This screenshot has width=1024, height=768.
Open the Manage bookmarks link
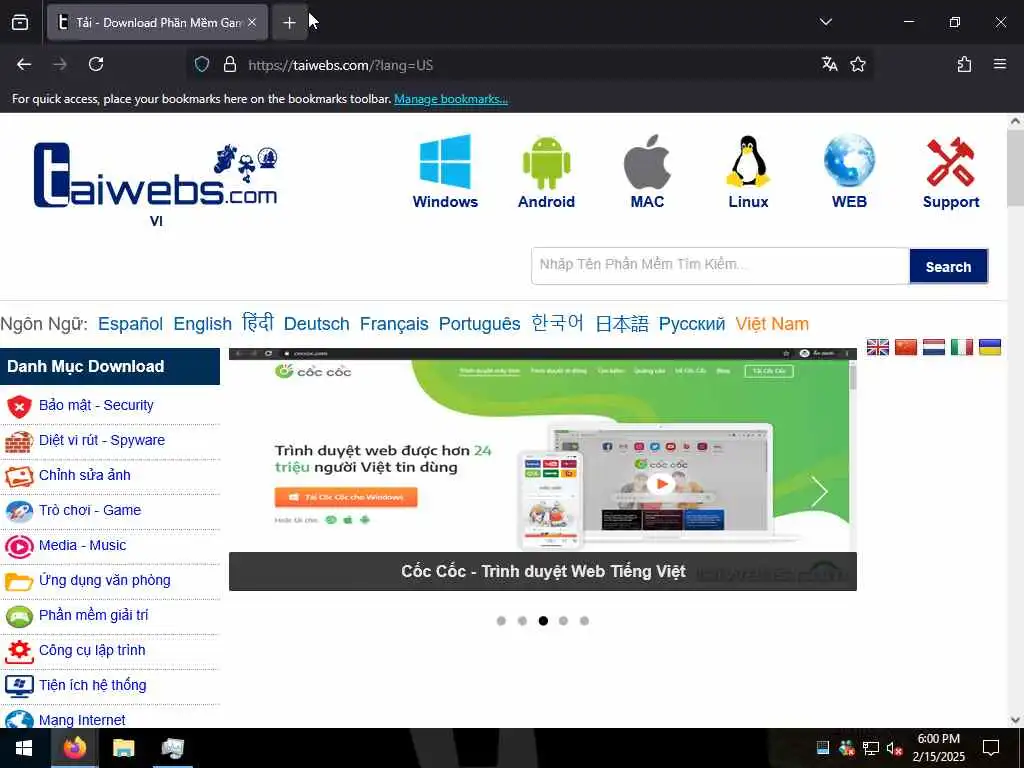pyautogui.click(x=451, y=99)
